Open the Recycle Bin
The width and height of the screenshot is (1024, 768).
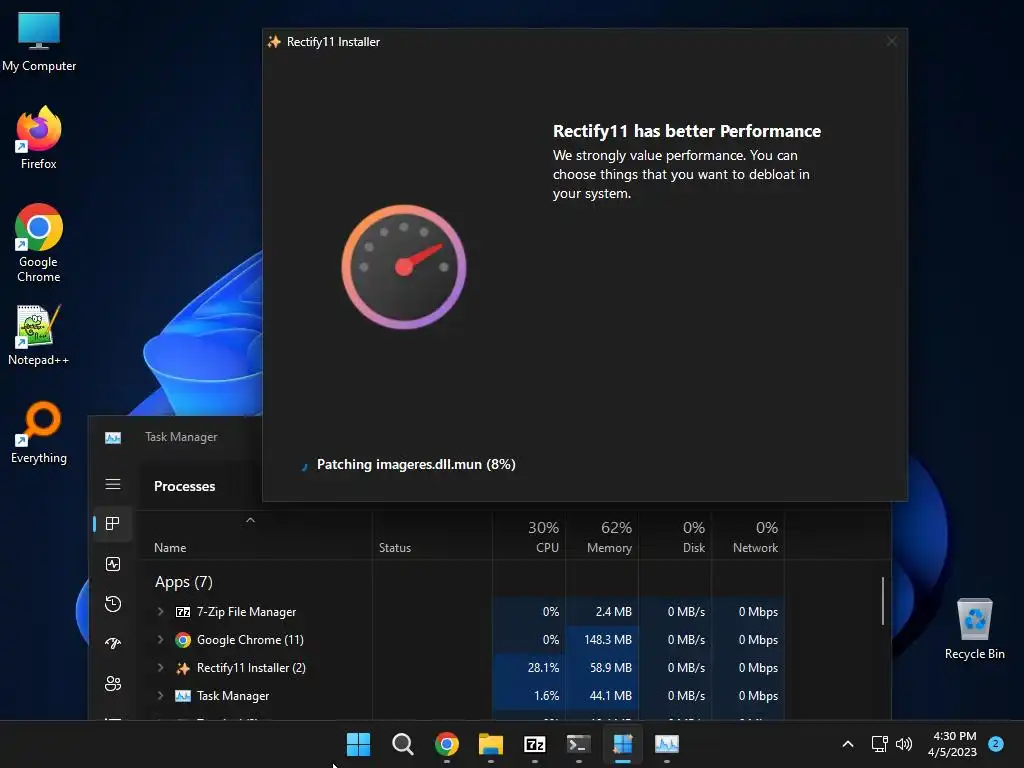[974, 629]
